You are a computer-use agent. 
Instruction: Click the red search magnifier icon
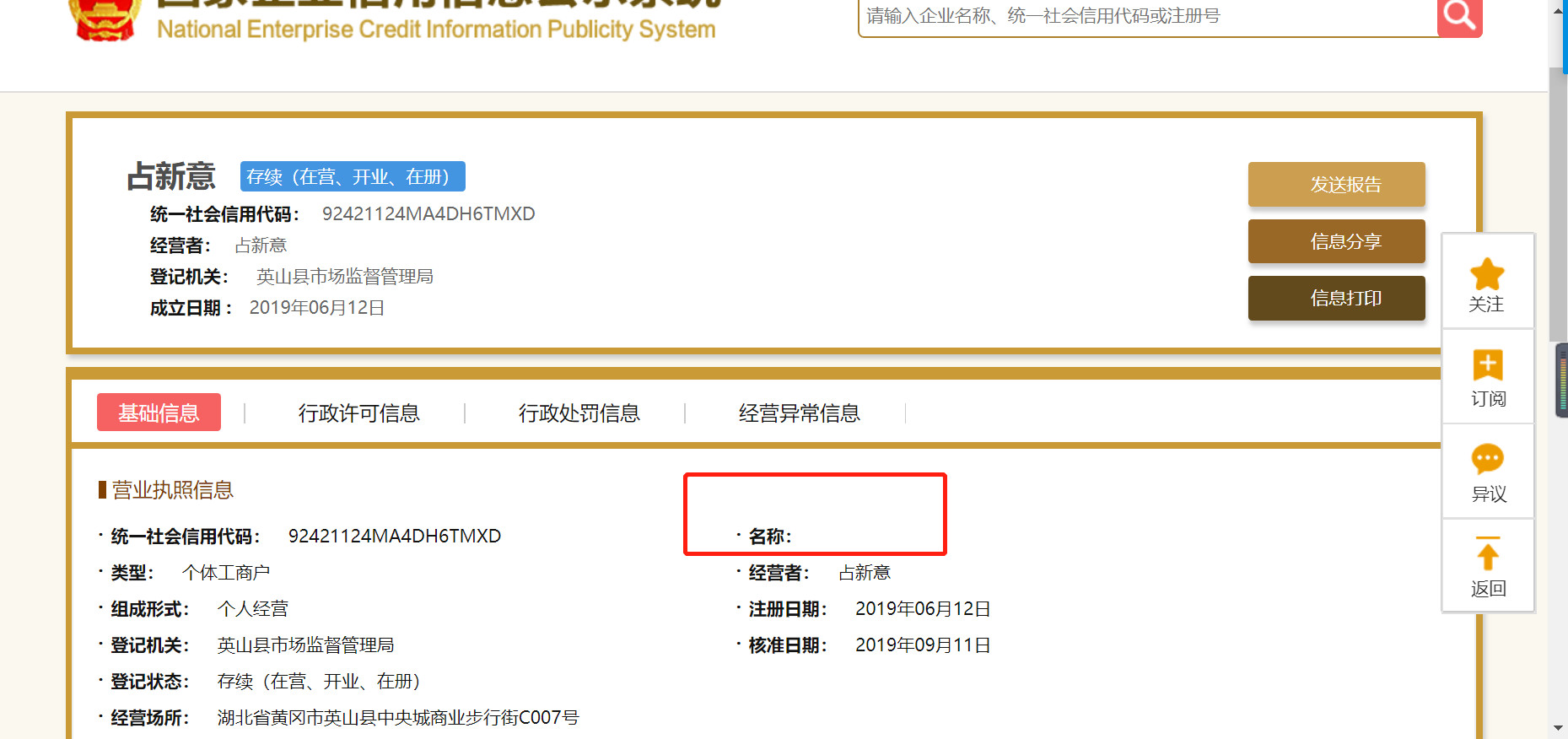1459,16
